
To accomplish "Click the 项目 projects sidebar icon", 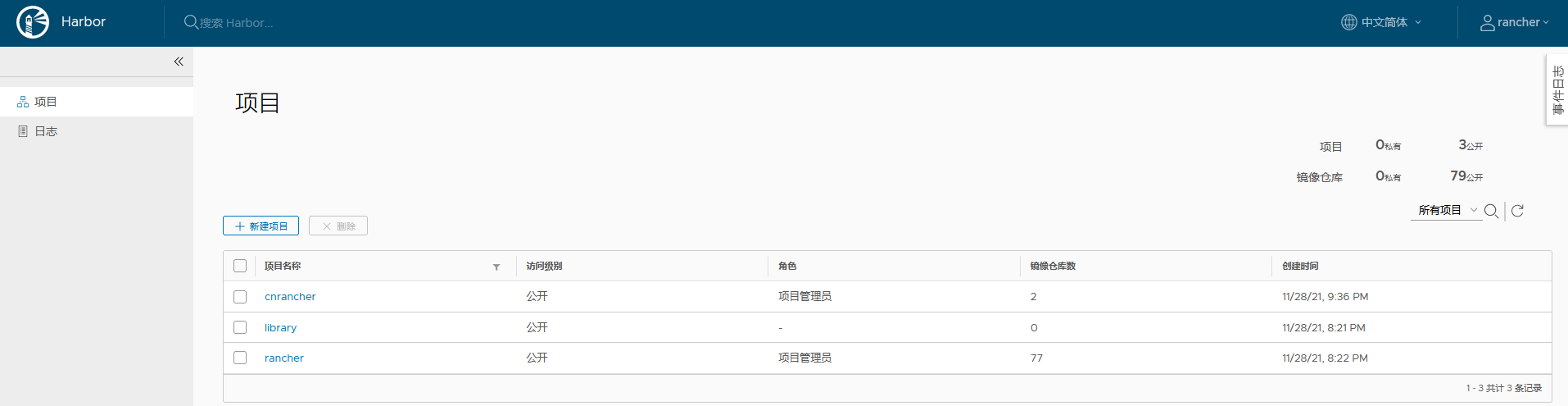I will point(23,102).
